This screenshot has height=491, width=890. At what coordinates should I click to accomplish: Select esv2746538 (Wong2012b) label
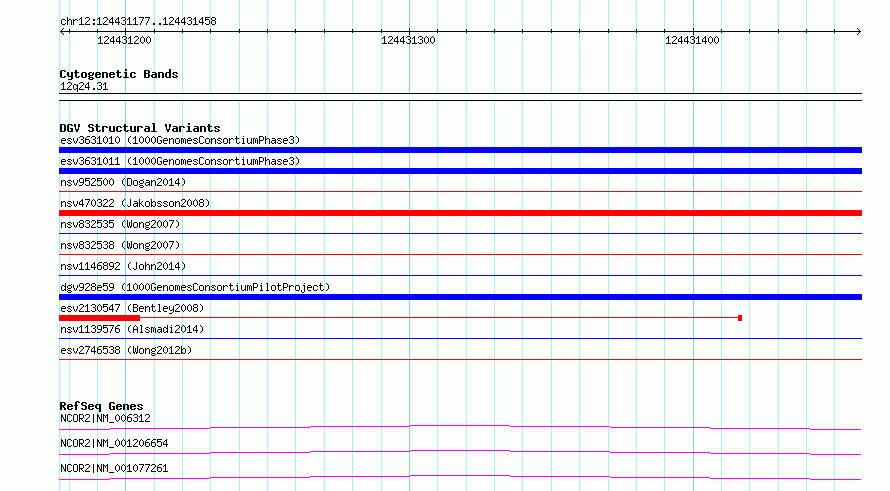(x=126, y=350)
